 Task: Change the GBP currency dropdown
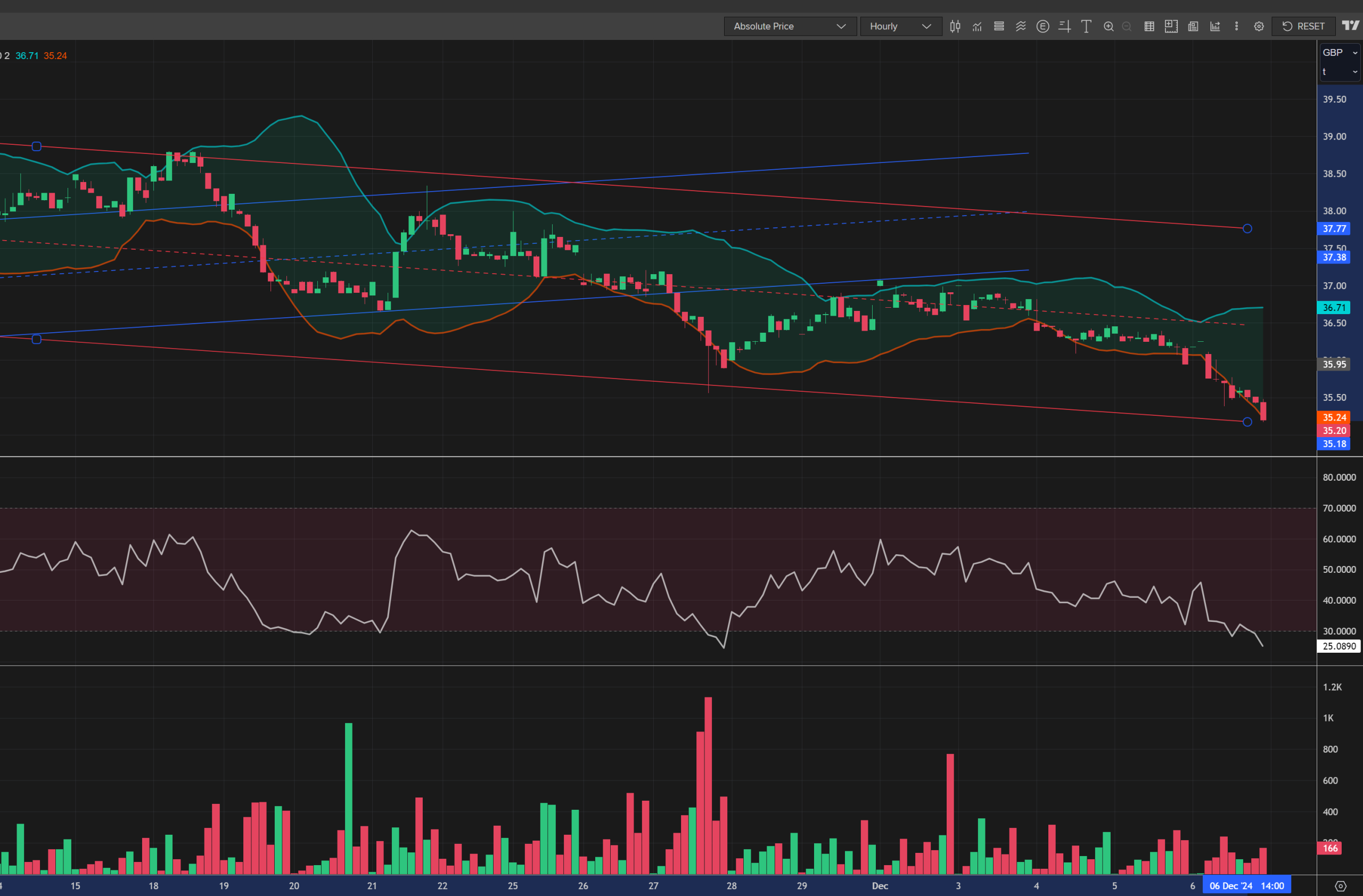tap(1340, 53)
